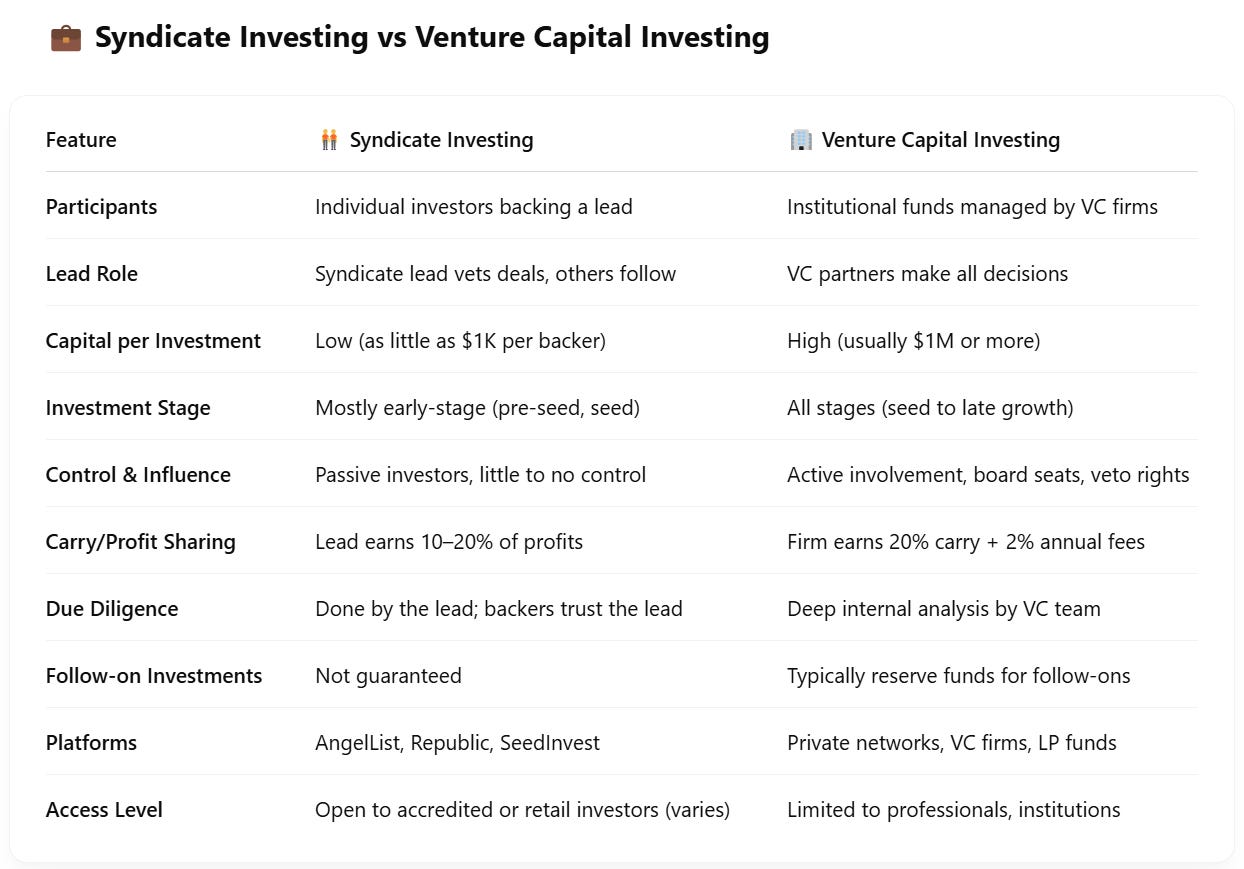
Task: Select the Venture Capital Investing header text
Action: click(940, 140)
